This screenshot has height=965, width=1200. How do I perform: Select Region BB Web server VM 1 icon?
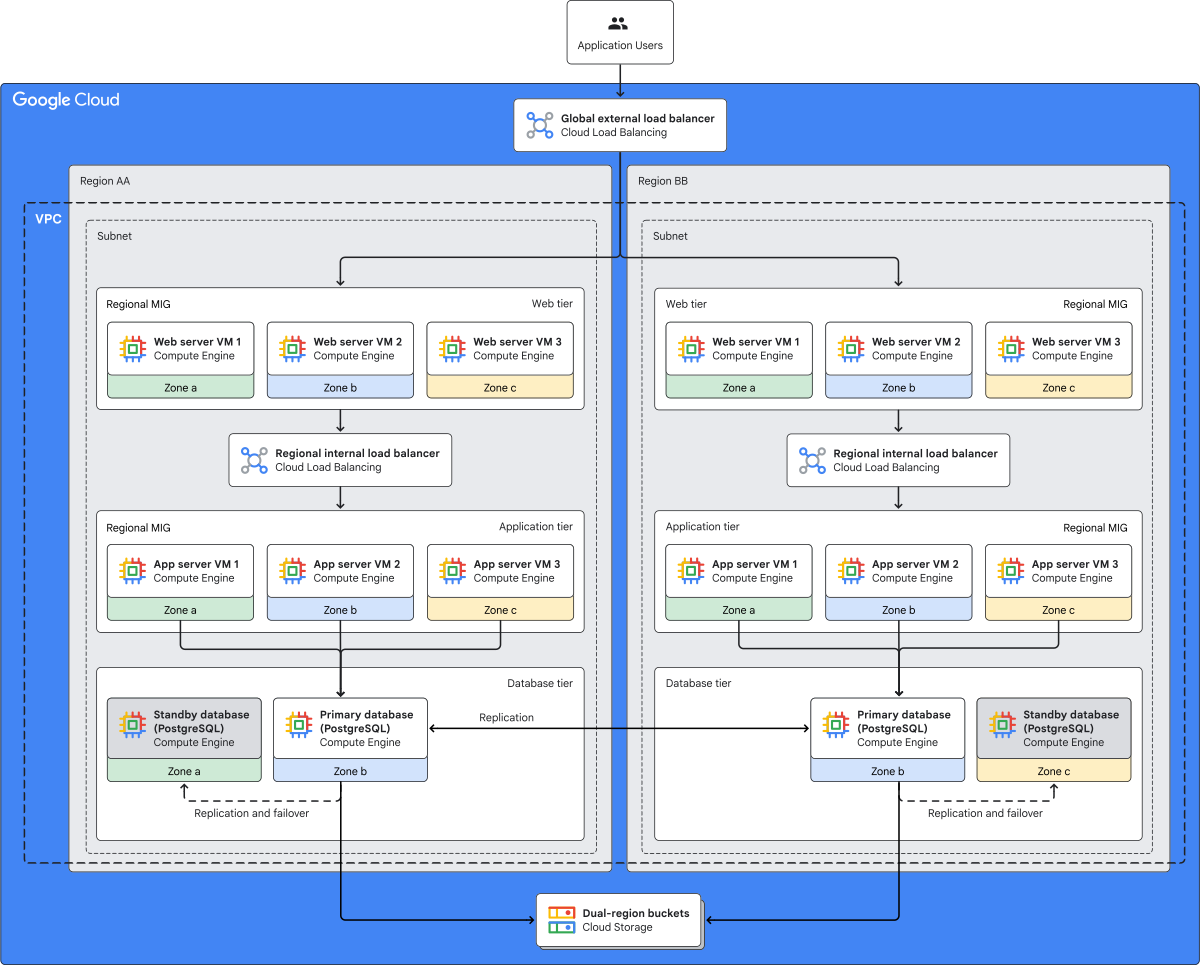click(691, 348)
